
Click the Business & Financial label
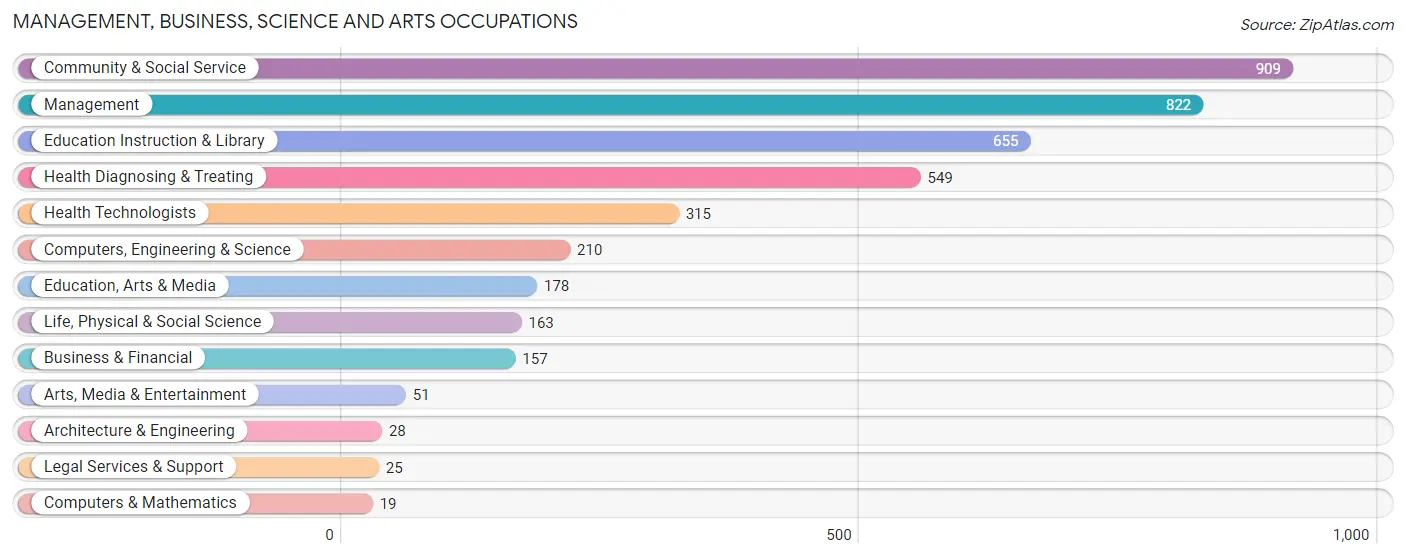[x=118, y=358]
